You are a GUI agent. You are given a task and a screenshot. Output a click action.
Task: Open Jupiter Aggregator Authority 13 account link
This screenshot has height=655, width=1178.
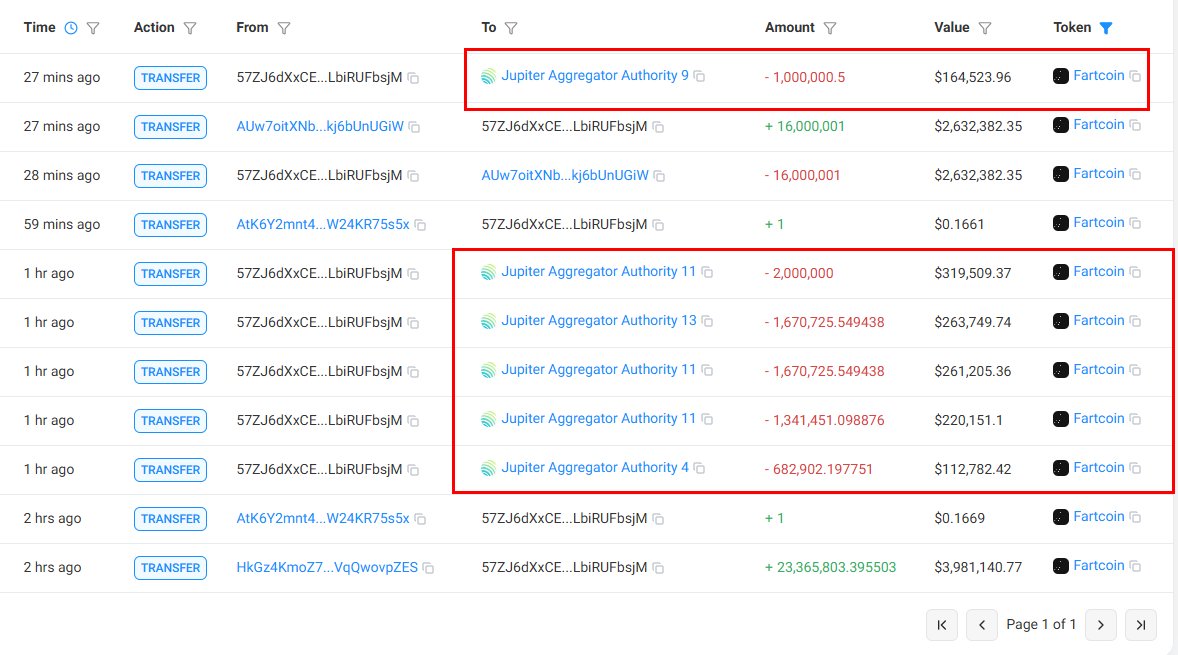599,320
